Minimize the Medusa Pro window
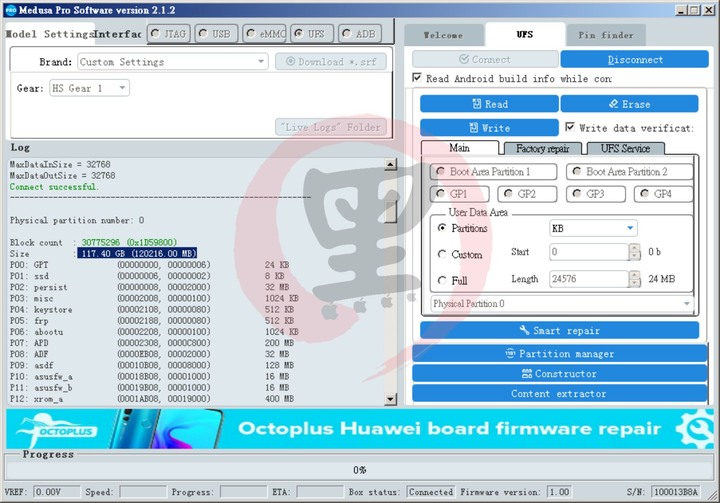Screen dimensions: 720x503 (x=681, y=10)
